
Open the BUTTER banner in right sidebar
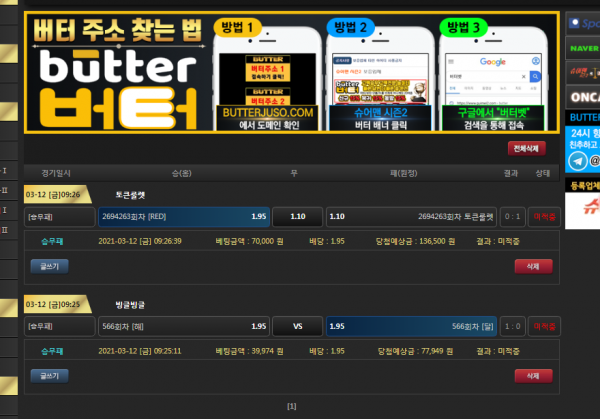[582, 117]
